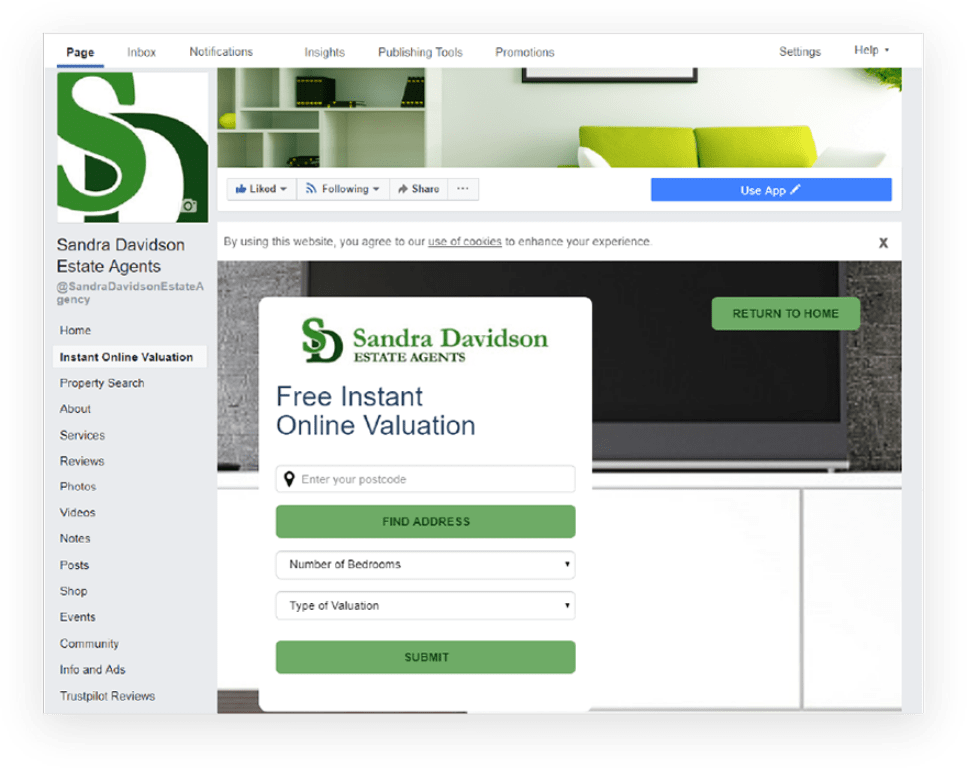The image size is (967, 768).
Task: Open the Help menu
Action: click(x=871, y=51)
